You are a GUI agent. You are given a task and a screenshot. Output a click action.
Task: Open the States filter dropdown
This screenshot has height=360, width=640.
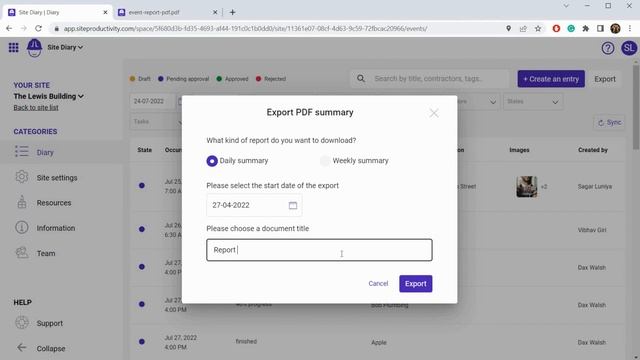[533, 101]
